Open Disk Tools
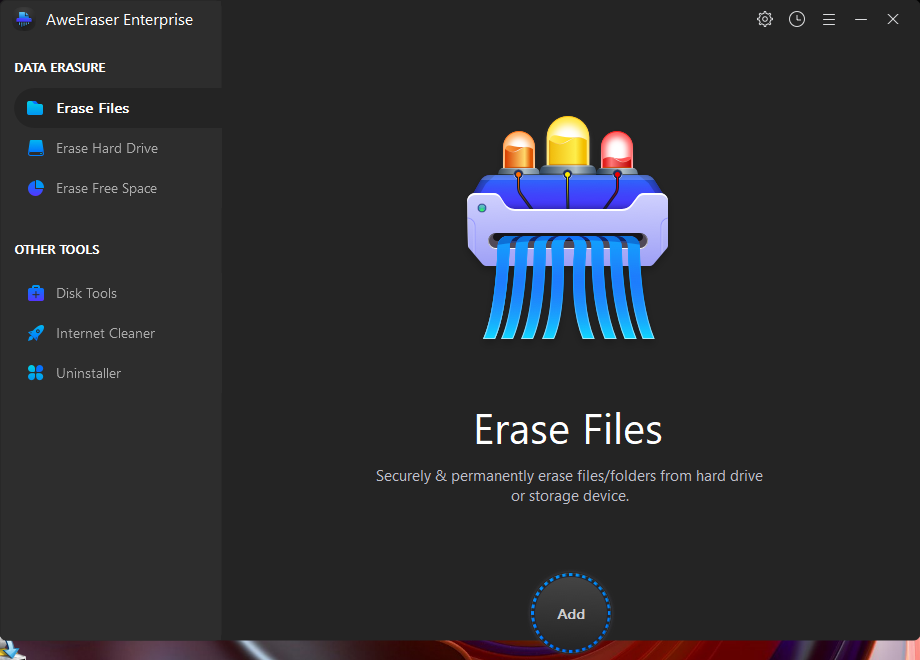Image resolution: width=920 pixels, height=660 pixels. [x=118, y=293]
